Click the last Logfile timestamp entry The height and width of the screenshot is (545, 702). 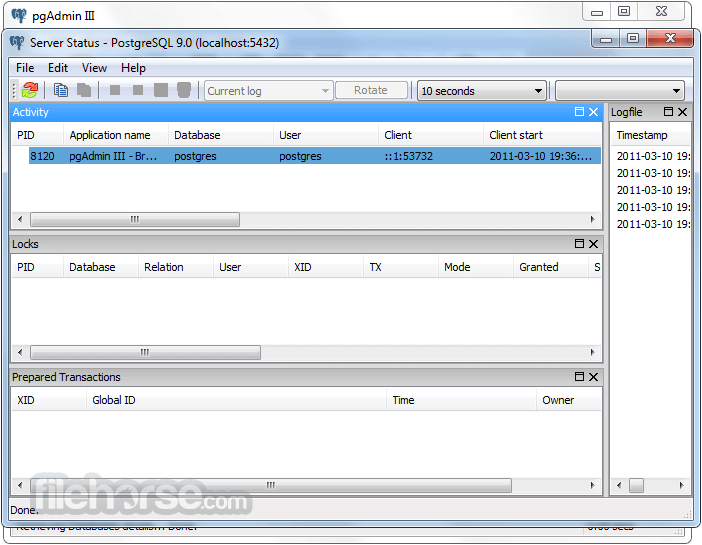pyautogui.click(x=653, y=224)
